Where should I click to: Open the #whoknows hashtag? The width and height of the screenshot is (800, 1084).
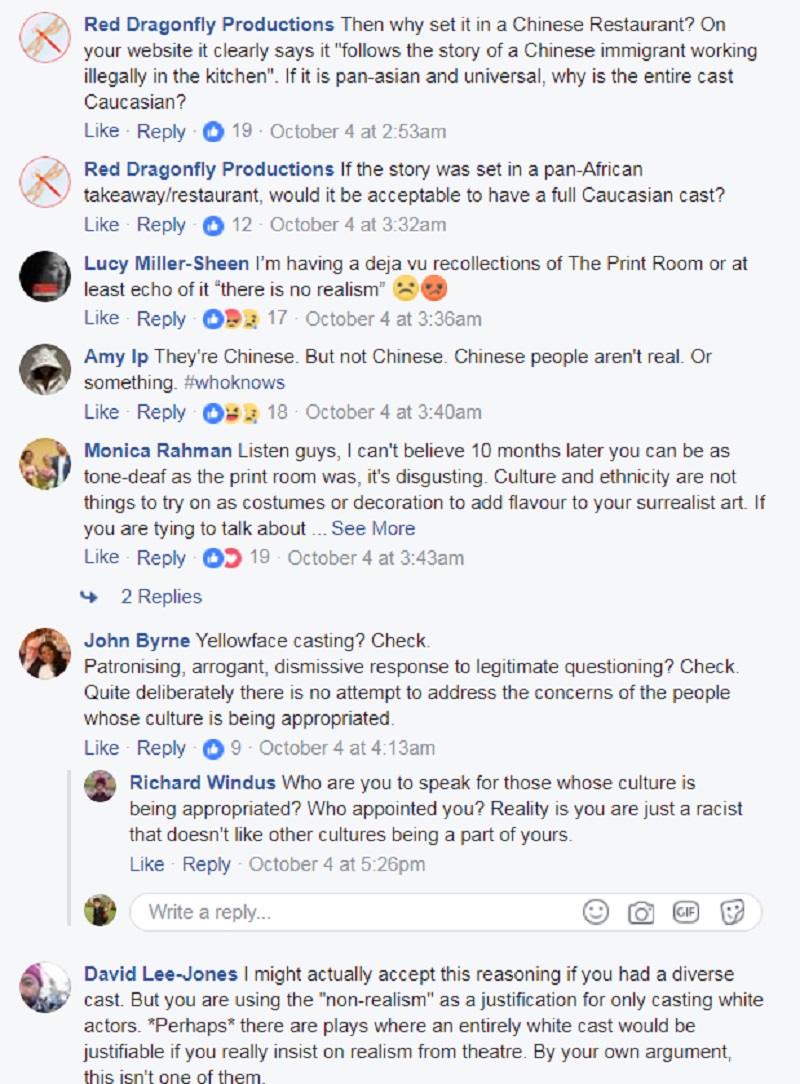pos(234,383)
